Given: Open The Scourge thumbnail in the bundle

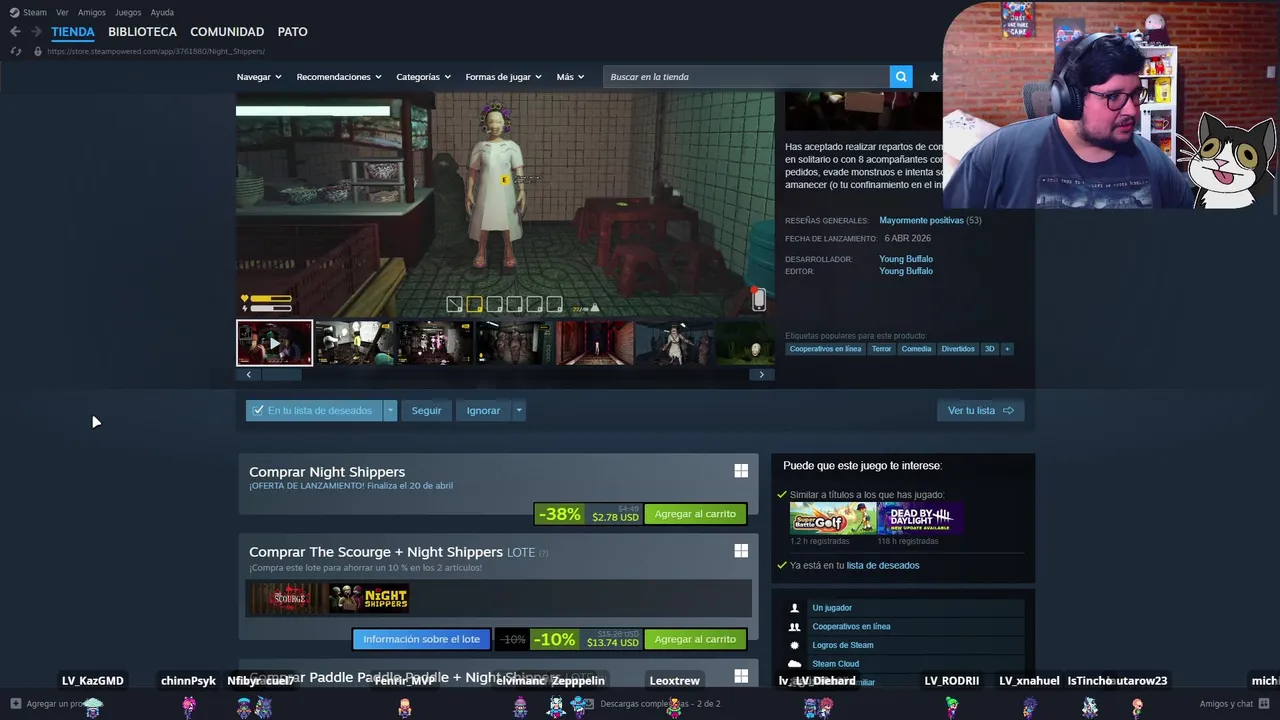Looking at the screenshot, I should coord(288,598).
